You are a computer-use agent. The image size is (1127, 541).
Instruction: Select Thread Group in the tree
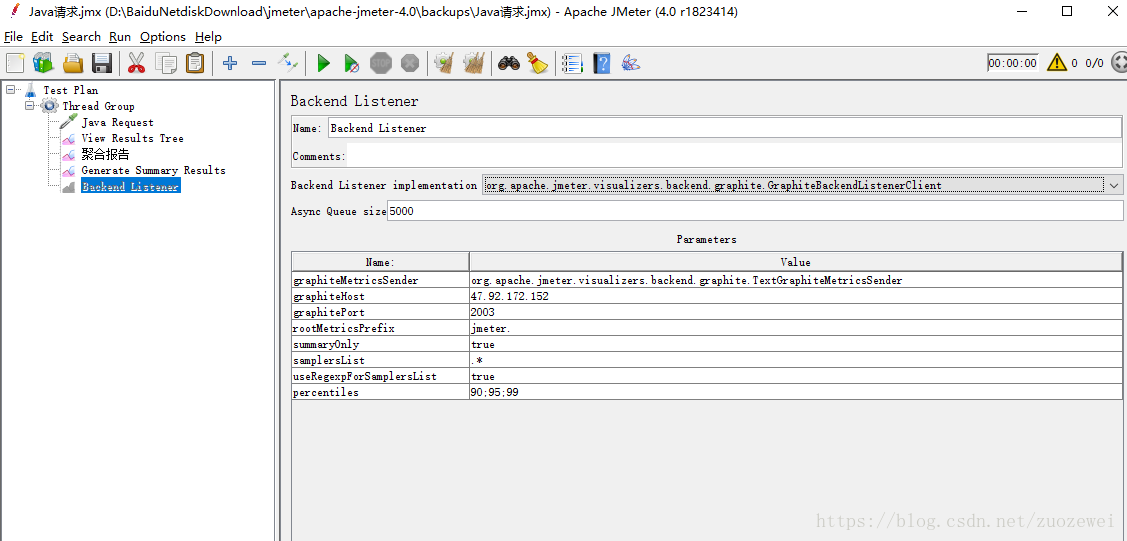(x=98, y=106)
